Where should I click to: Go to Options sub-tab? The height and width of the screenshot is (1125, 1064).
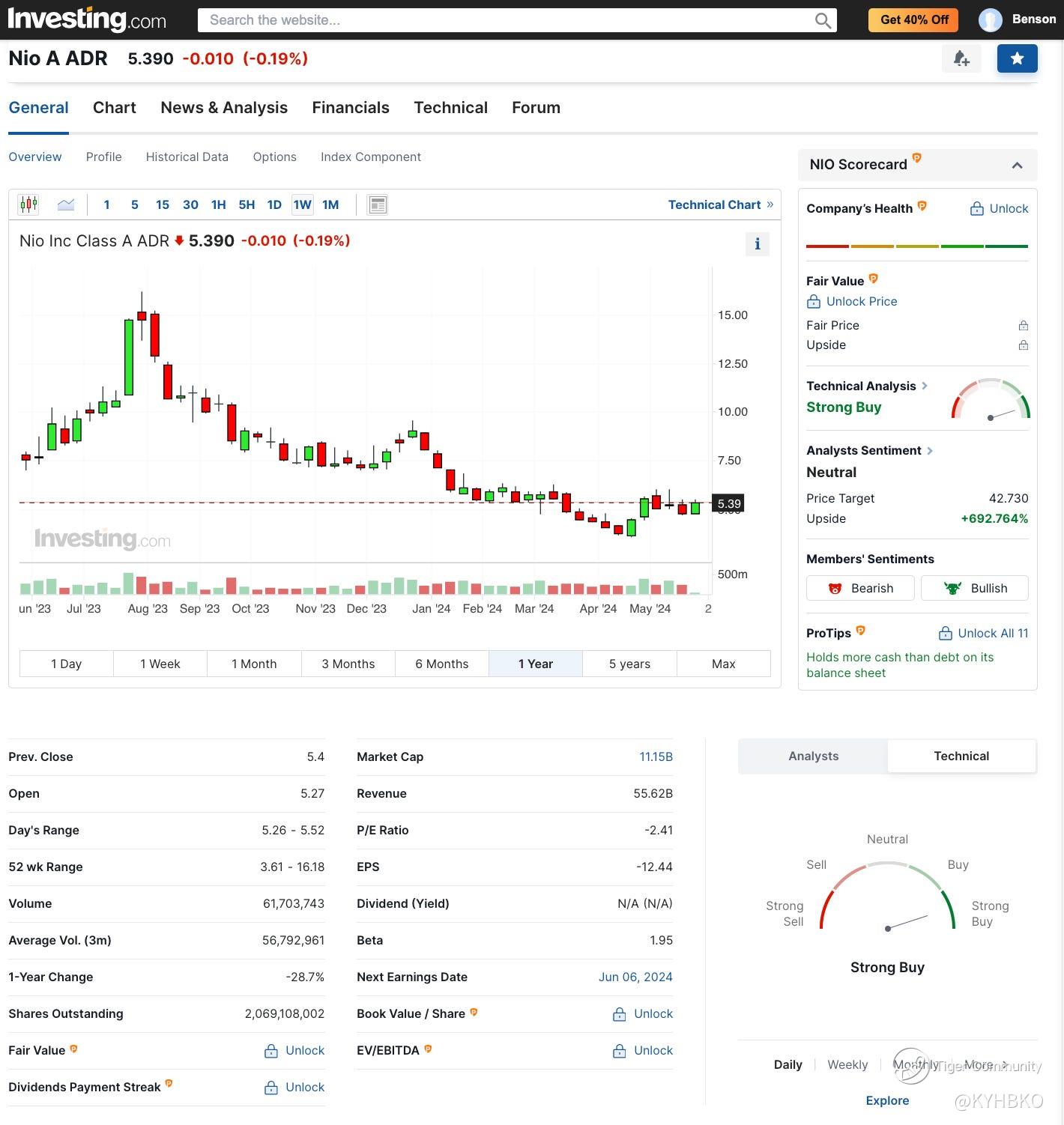[275, 157]
